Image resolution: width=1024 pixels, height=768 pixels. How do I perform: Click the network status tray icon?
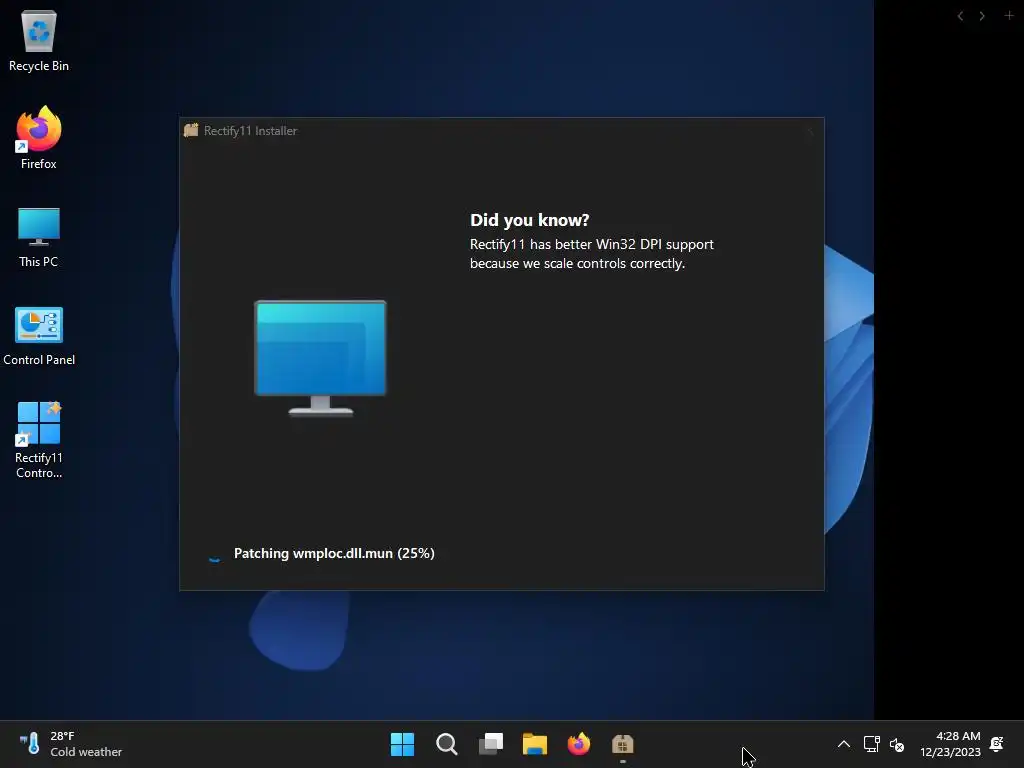871,744
